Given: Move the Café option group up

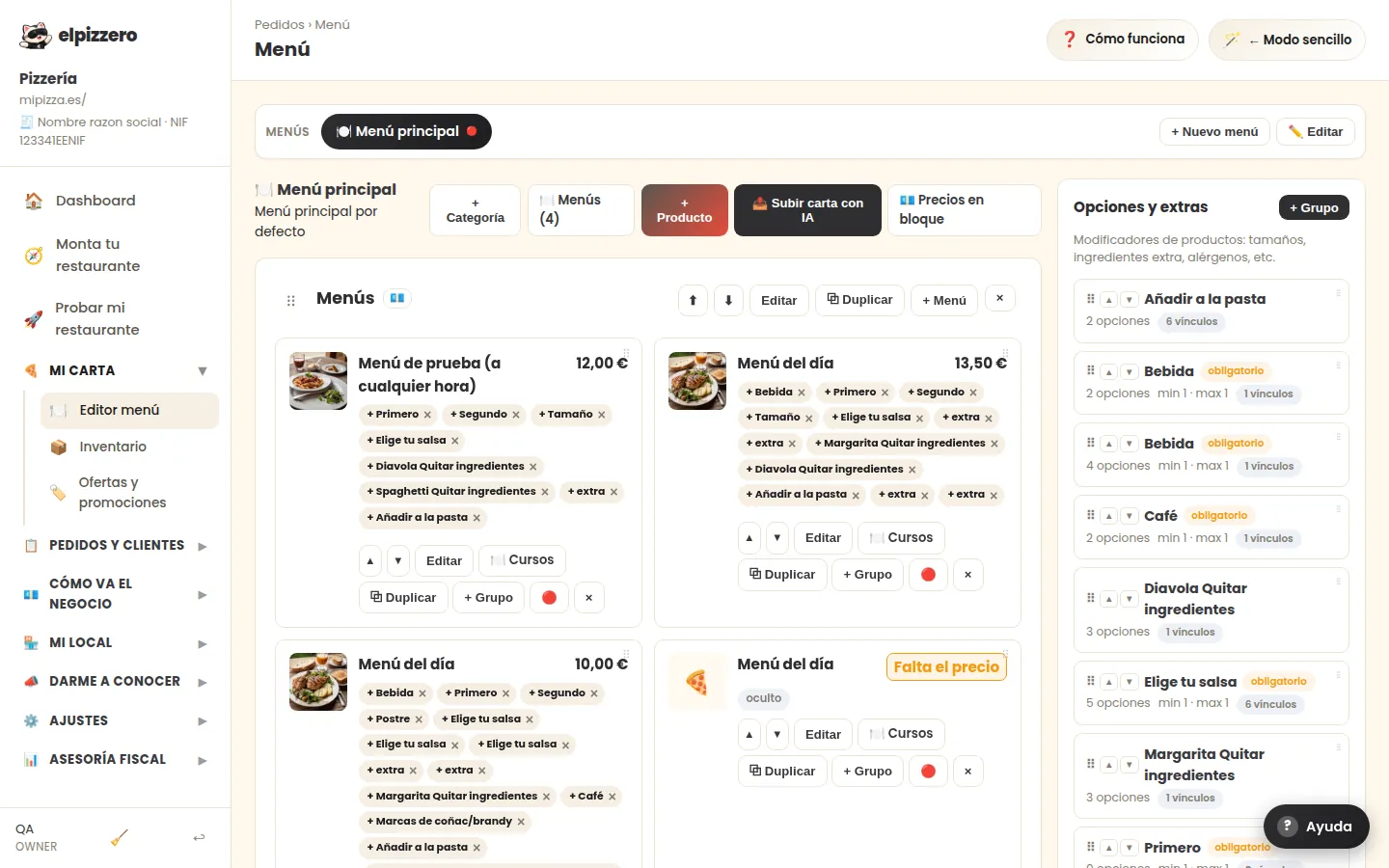Looking at the screenshot, I should coord(1109,517).
